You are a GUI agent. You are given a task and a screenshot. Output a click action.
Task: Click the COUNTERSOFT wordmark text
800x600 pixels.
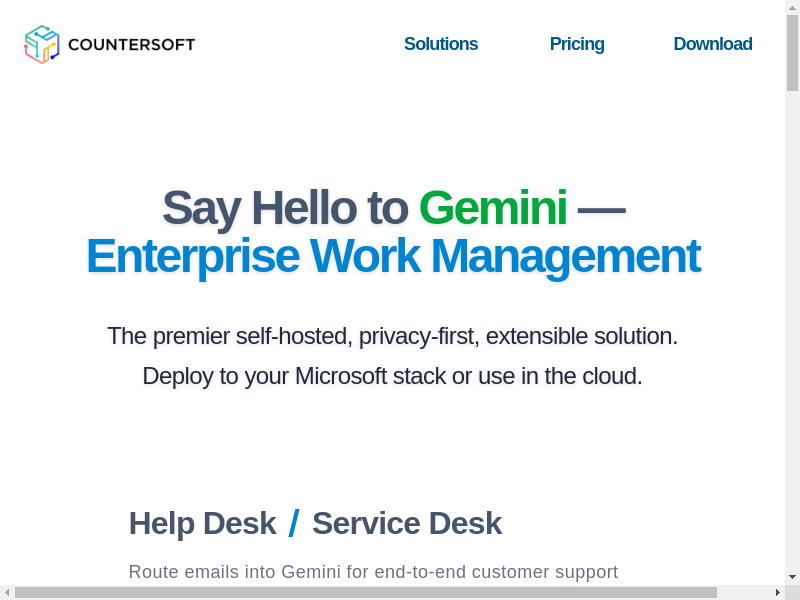coord(131,44)
